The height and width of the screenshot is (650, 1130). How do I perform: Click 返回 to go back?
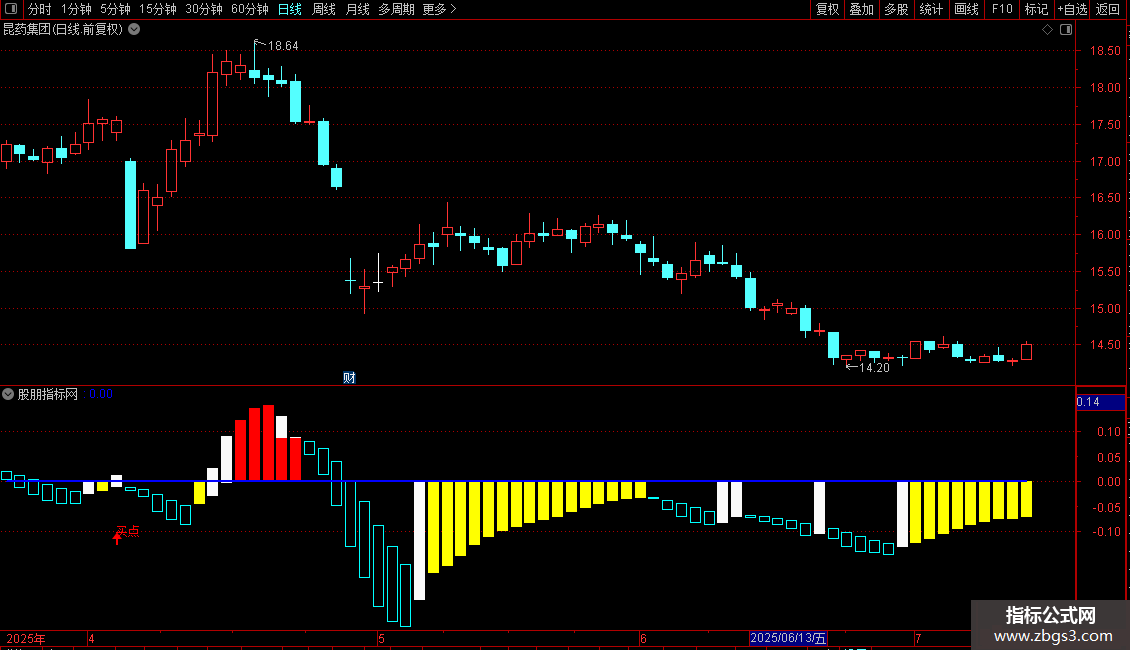(1108, 9)
